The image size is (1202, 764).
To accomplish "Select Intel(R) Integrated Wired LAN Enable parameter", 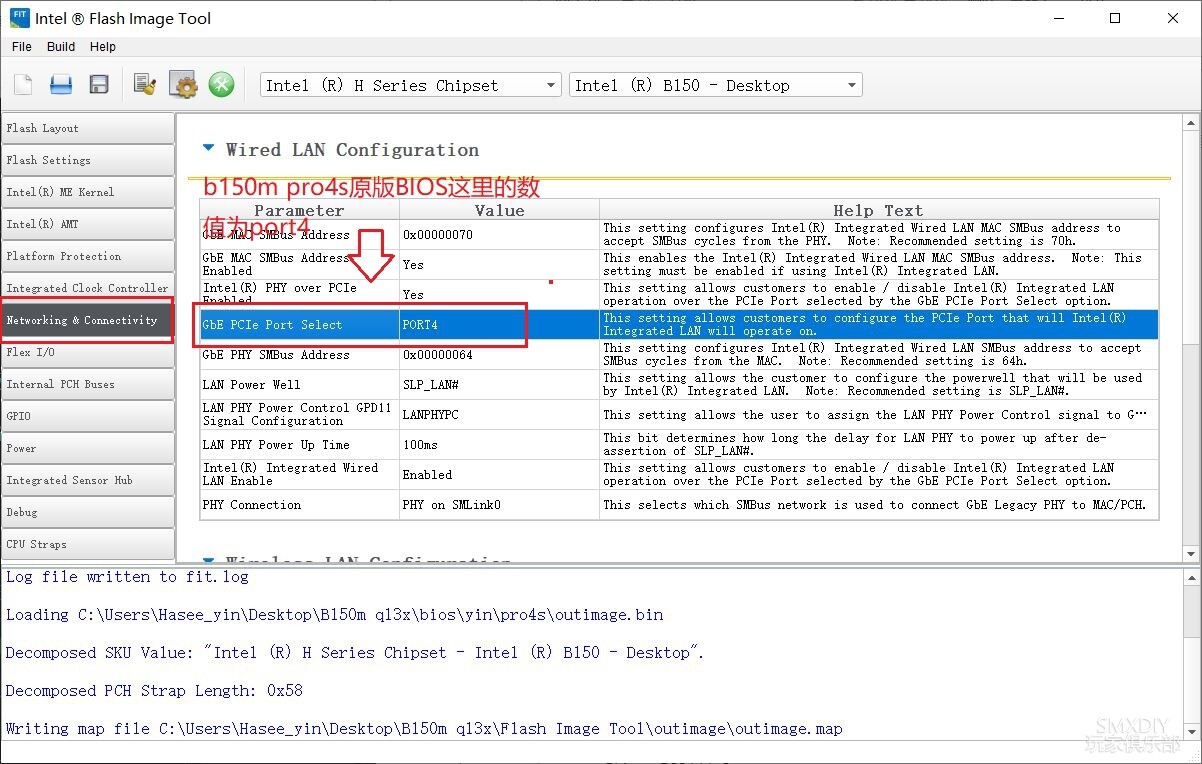I will (299, 475).
